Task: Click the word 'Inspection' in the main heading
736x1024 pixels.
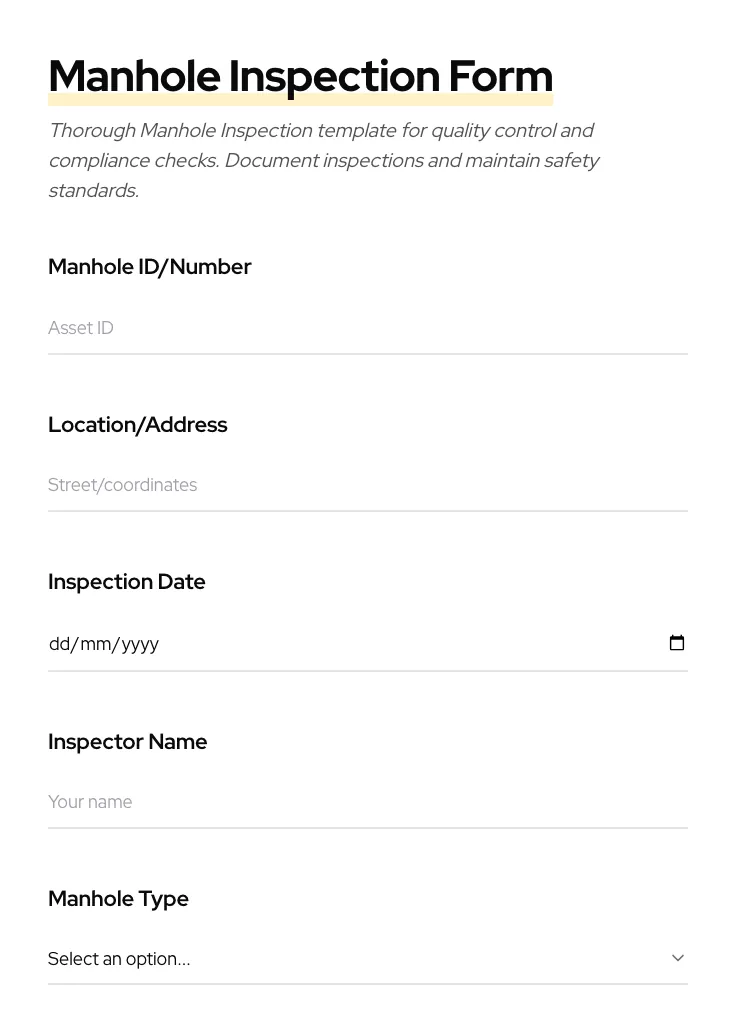Action: 334,77
